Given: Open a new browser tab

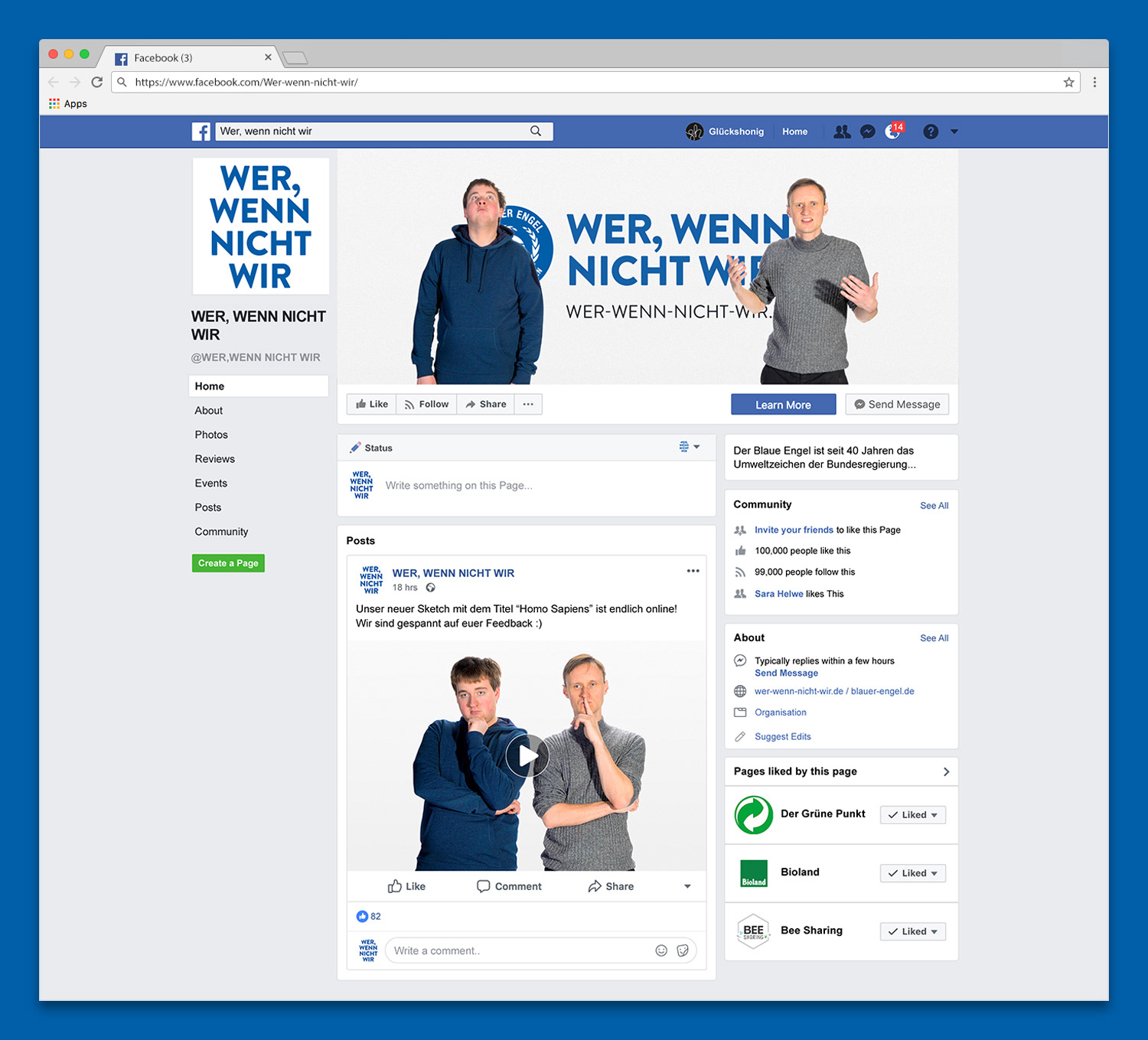Looking at the screenshot, I should tap(295, 57).
